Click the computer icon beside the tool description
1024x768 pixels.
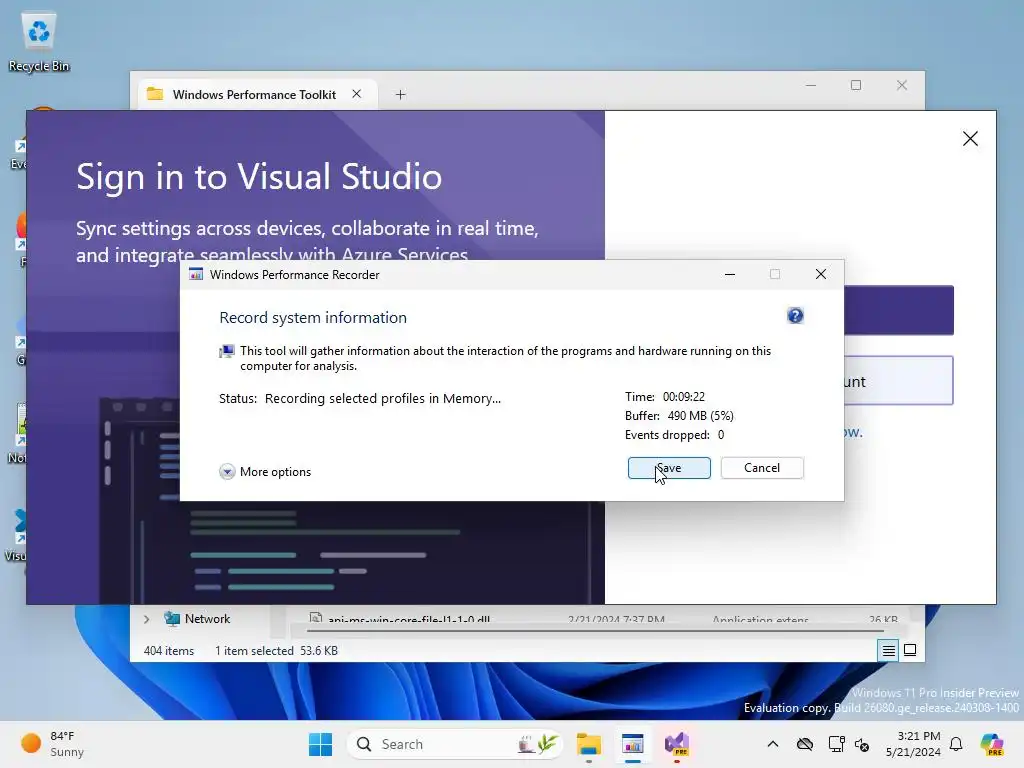[x=227, y=352]
